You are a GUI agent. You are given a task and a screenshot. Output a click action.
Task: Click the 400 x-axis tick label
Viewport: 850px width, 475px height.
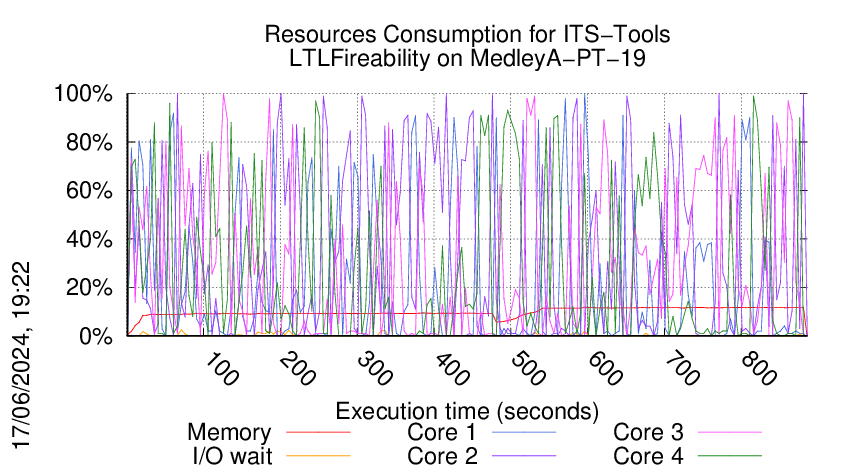point(452,369)
